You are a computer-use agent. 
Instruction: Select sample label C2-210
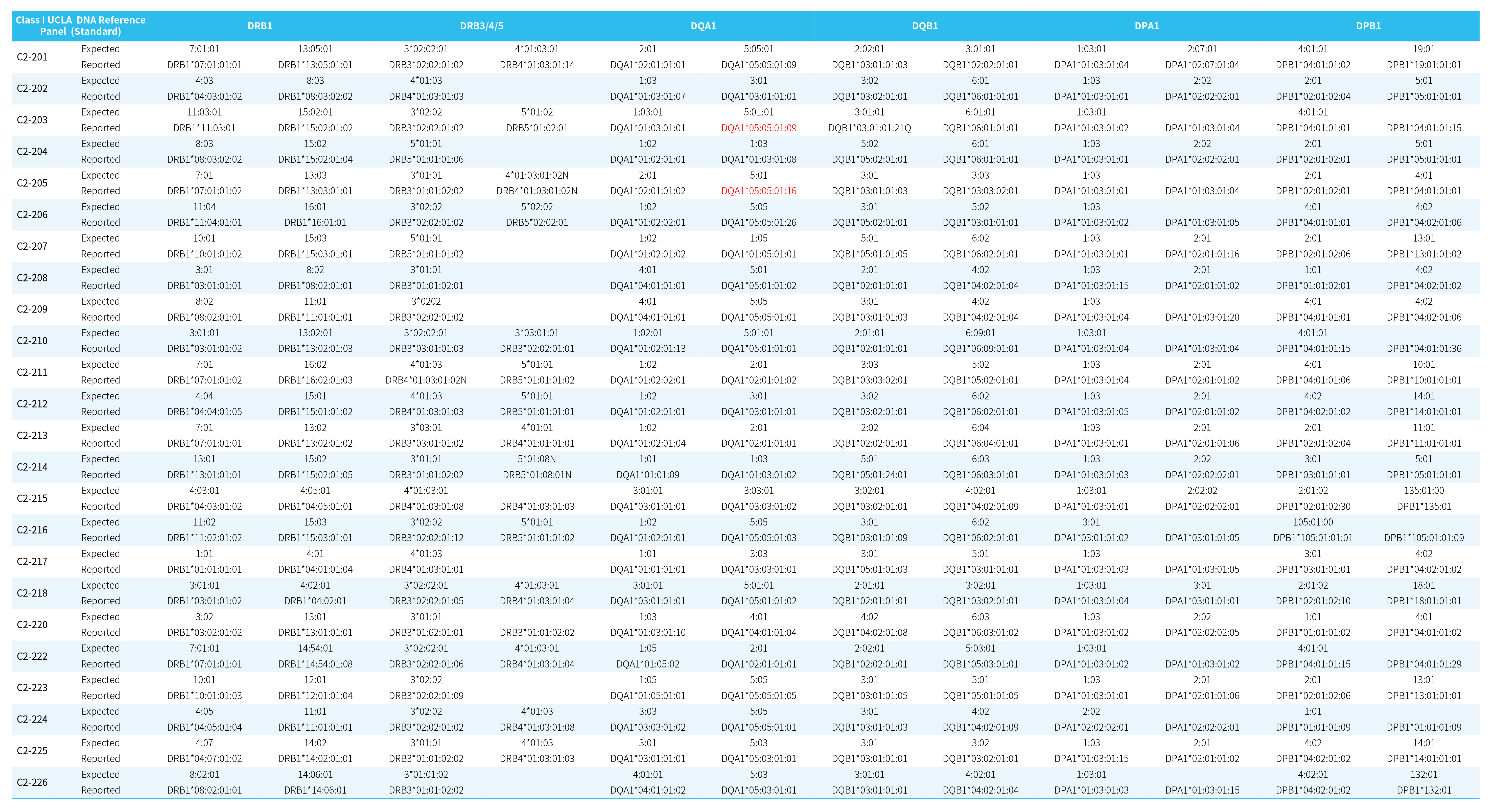coord(32,341)
